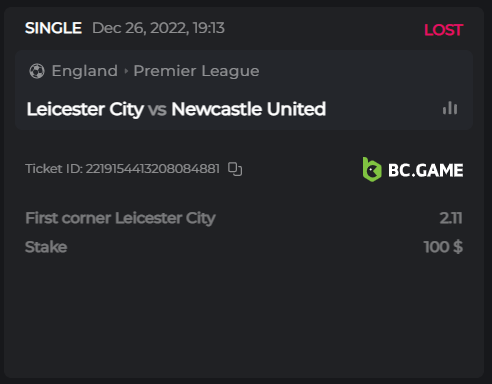Screen dimensions: 492x384
Task: Click the 100 $ stake amount
Action: point(443,247)
